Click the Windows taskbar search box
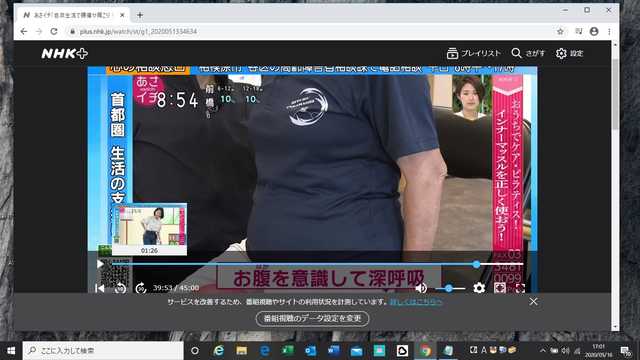Viewport: 640px width, 360px height. click(103, 350)
